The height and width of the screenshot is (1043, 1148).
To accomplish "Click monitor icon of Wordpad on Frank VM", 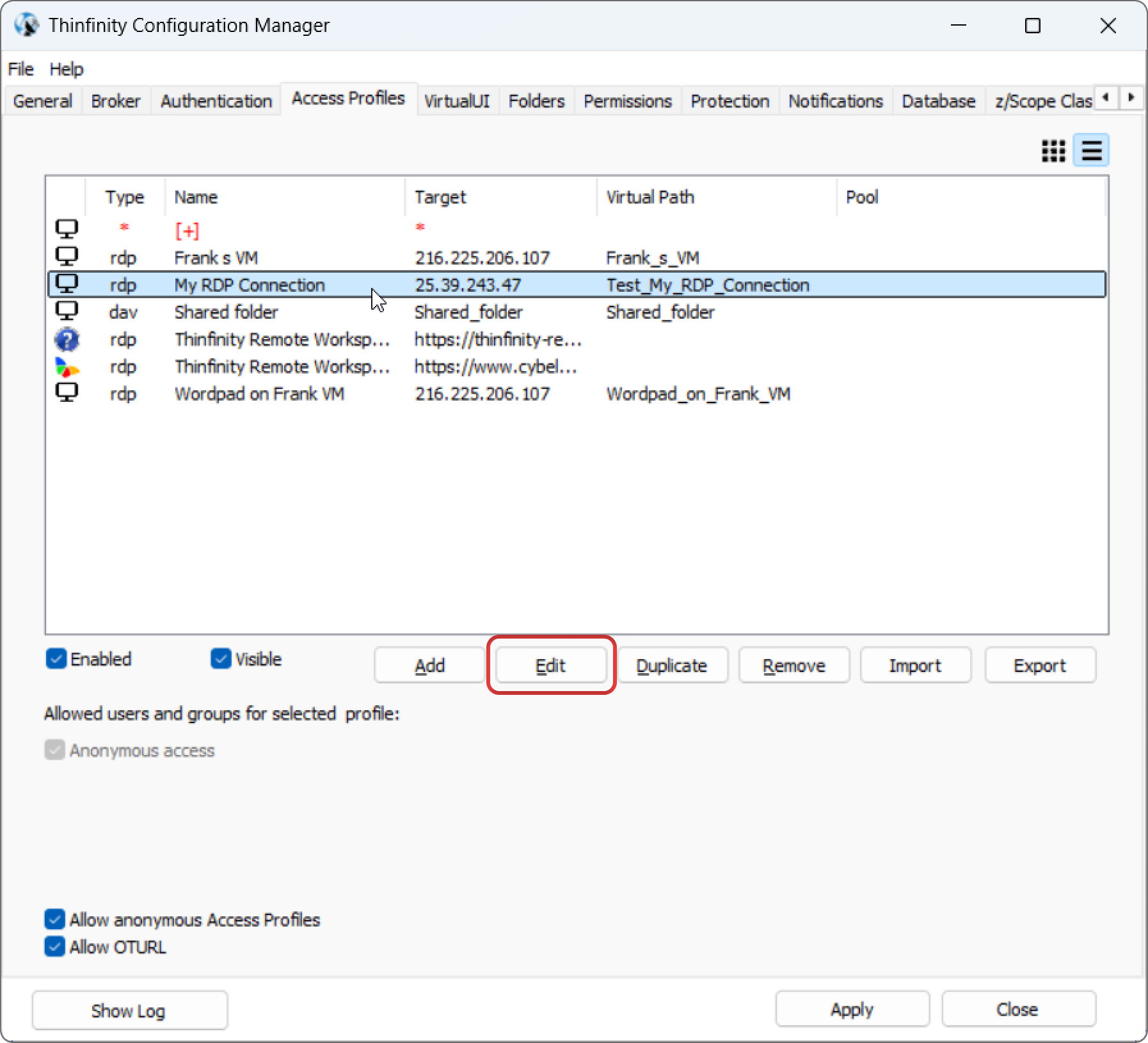I will click(67, 393).
